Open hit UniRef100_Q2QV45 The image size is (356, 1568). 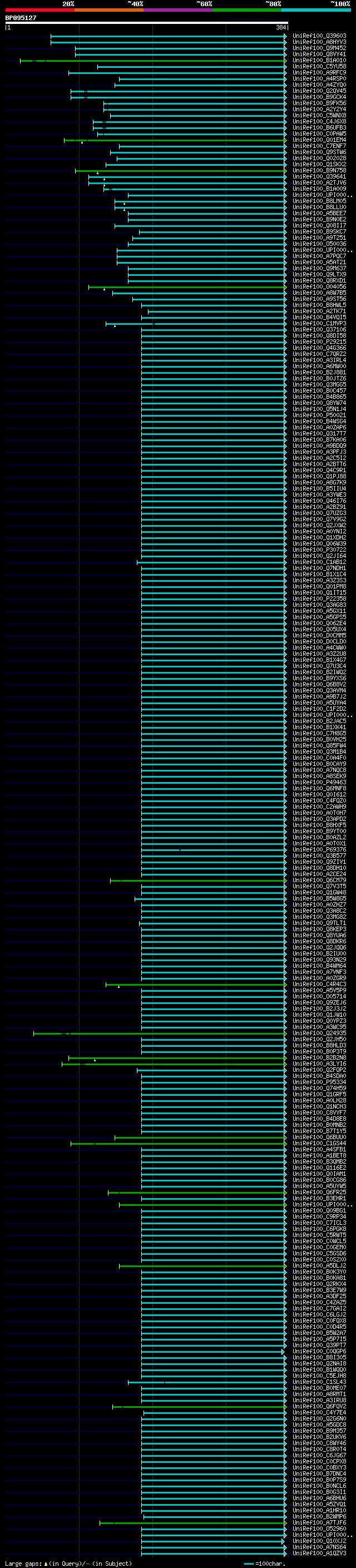coord(319,91)
